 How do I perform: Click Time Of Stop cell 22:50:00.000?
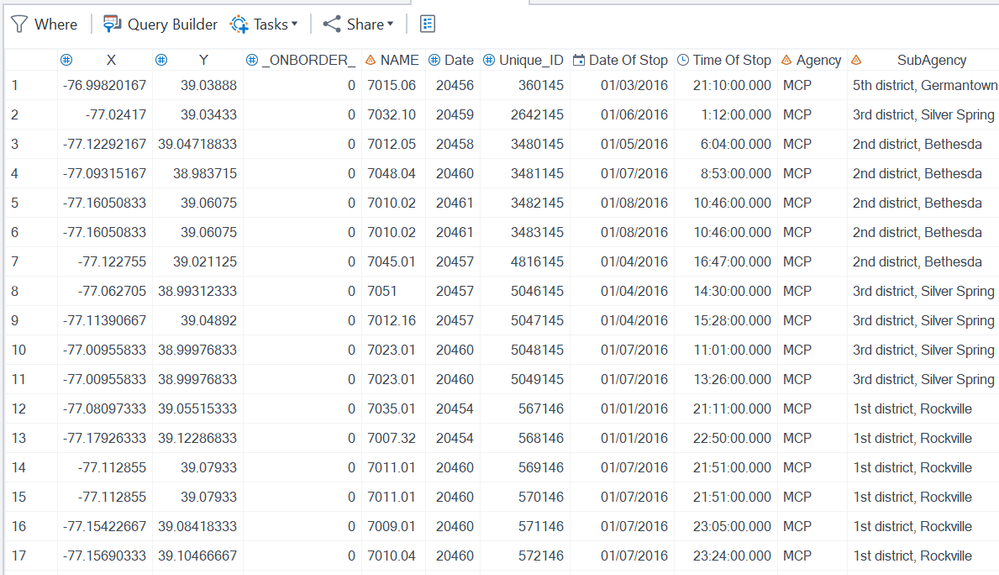click(x=732, y=438)
